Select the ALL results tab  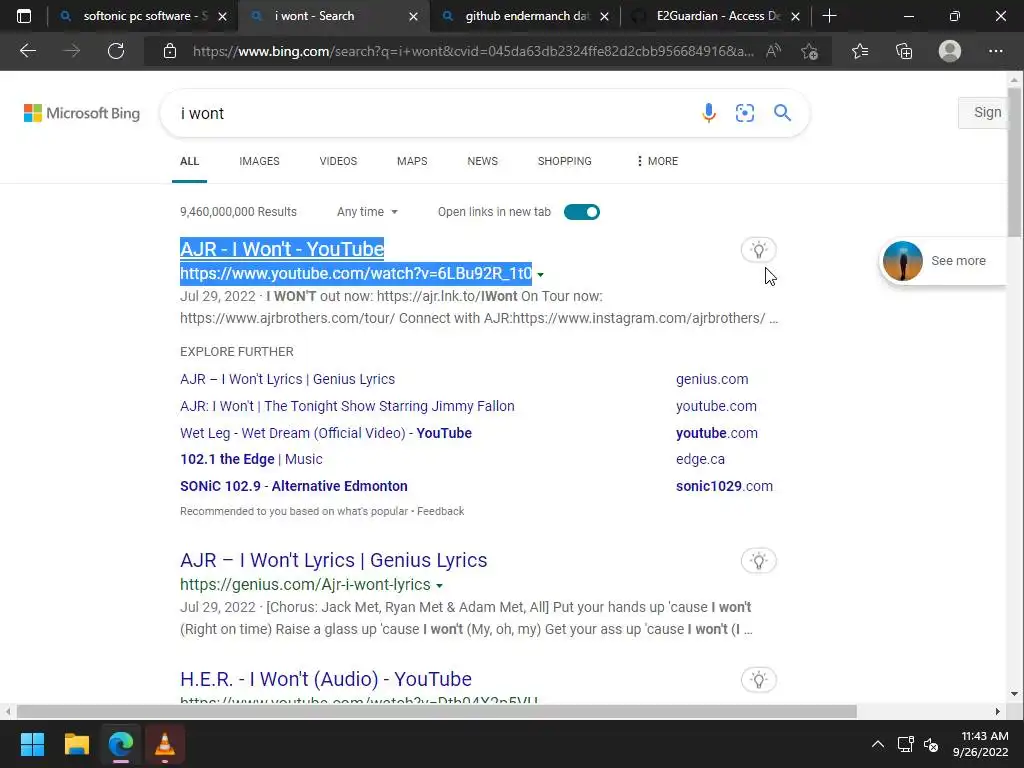189,161
